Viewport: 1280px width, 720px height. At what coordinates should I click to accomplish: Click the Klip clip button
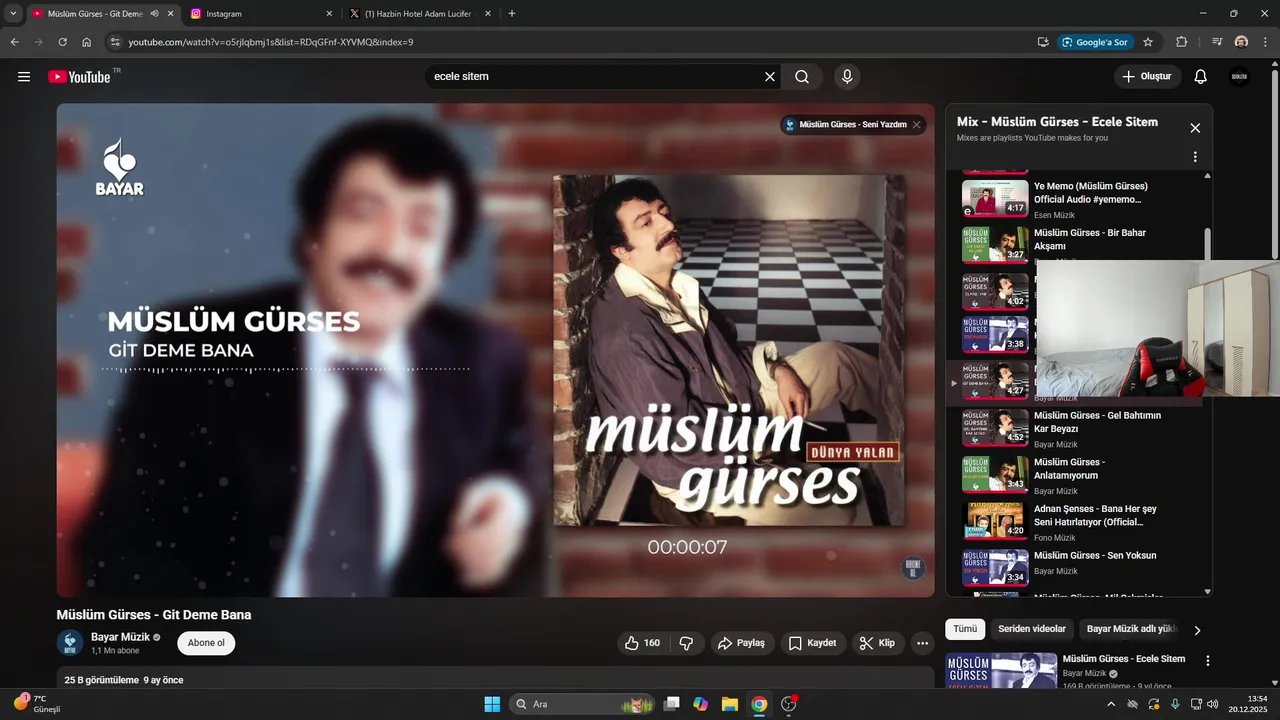pyautogui.click(x=878, y=643)
